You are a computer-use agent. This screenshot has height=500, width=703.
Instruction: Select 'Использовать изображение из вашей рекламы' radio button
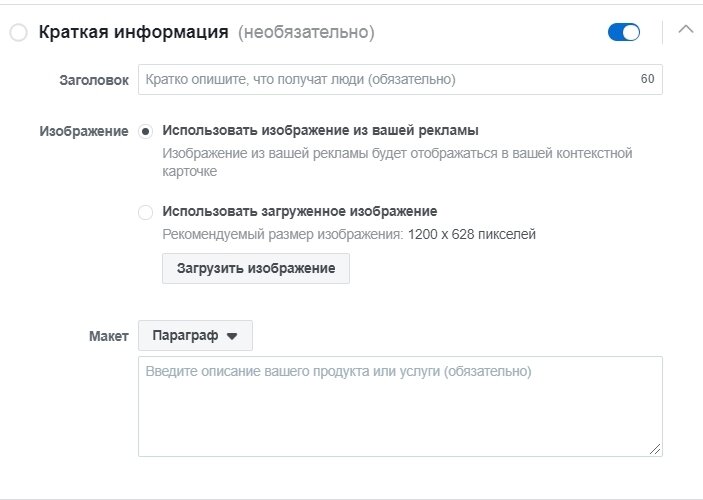145,131
